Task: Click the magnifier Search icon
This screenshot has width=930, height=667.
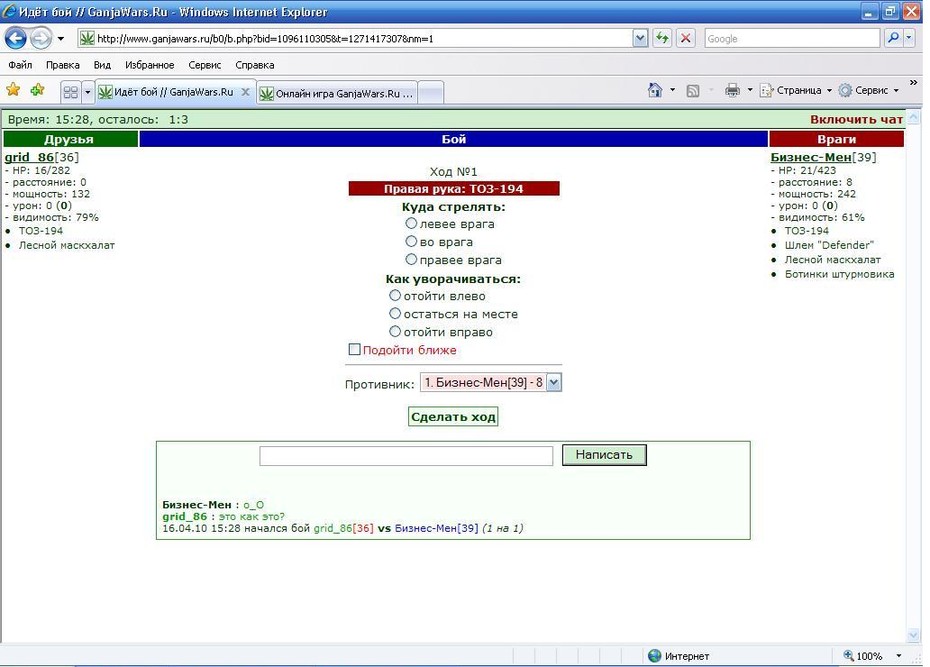Action: coord(893,39)
